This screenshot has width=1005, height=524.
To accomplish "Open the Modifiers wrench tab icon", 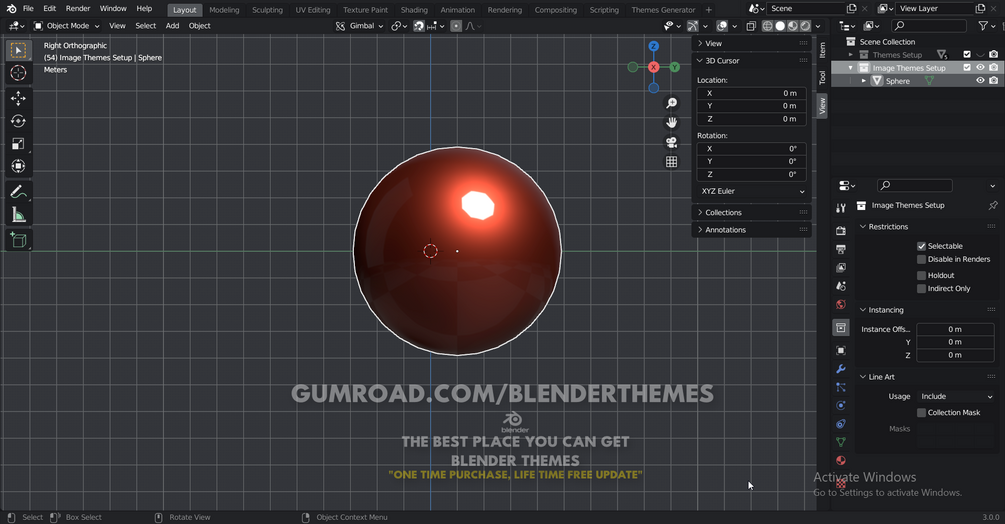I will [x=841, y=369].
